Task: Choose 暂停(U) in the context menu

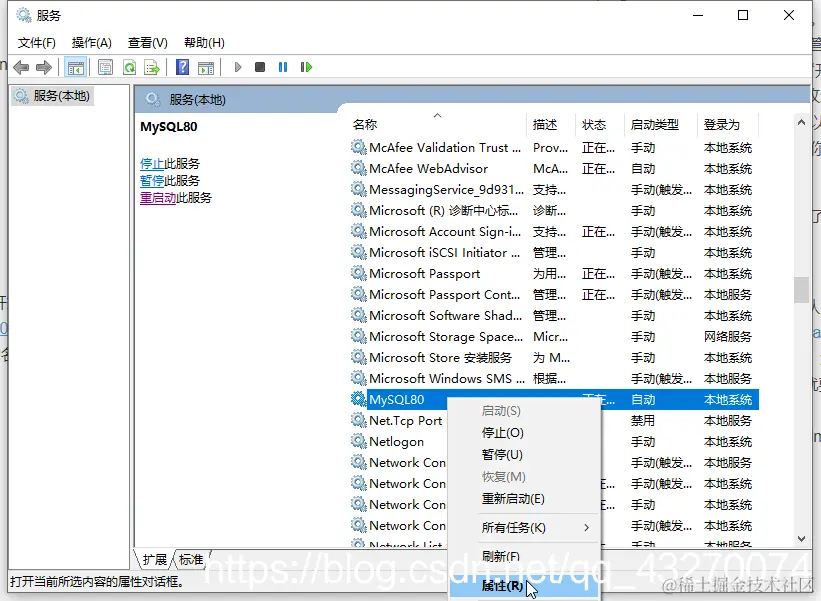Action: coord(524,454)
